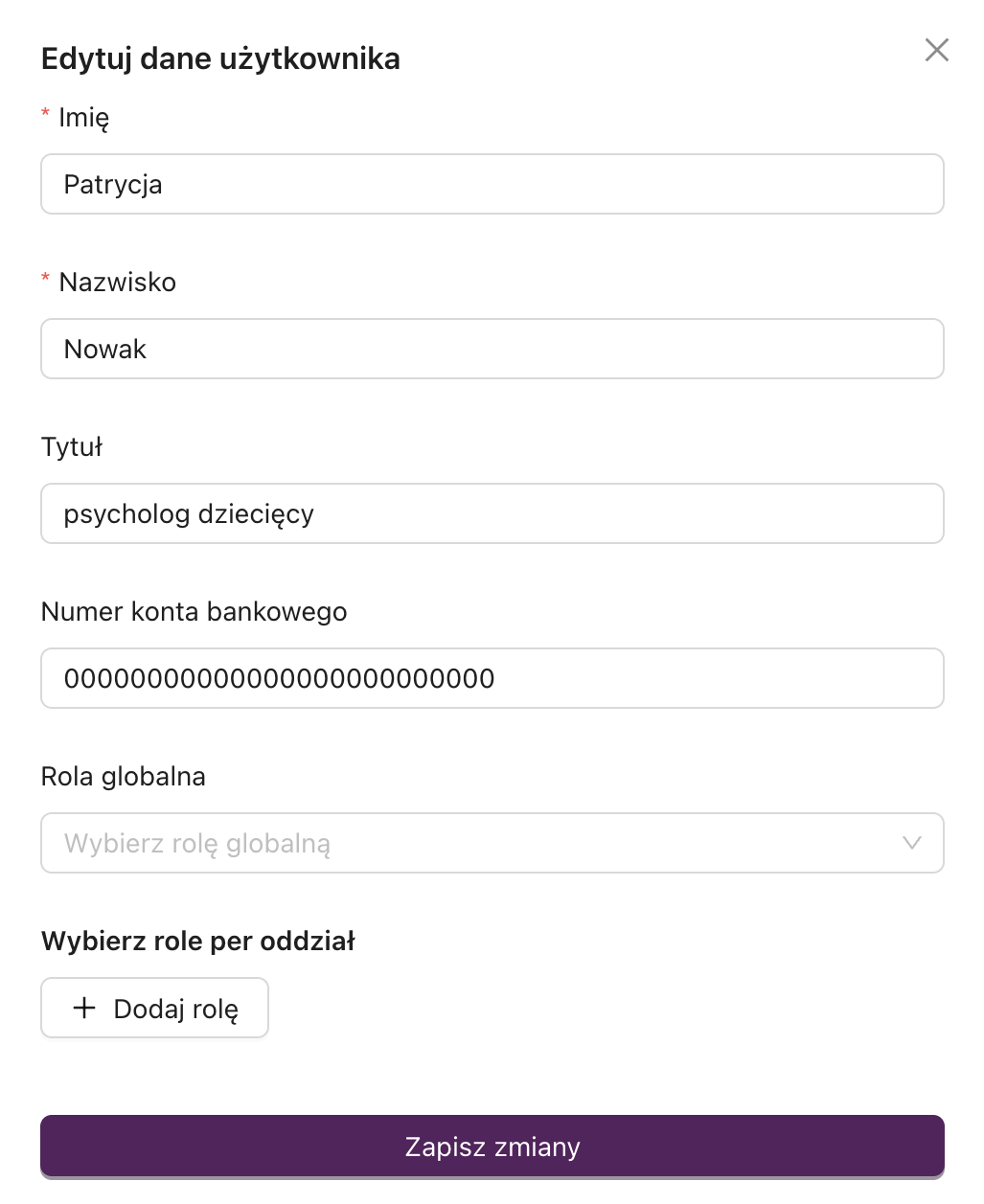Close the Edytuj dane użytkownika dialog
The height and width of the screenshot is (1204, 984).
pos(936,50)
